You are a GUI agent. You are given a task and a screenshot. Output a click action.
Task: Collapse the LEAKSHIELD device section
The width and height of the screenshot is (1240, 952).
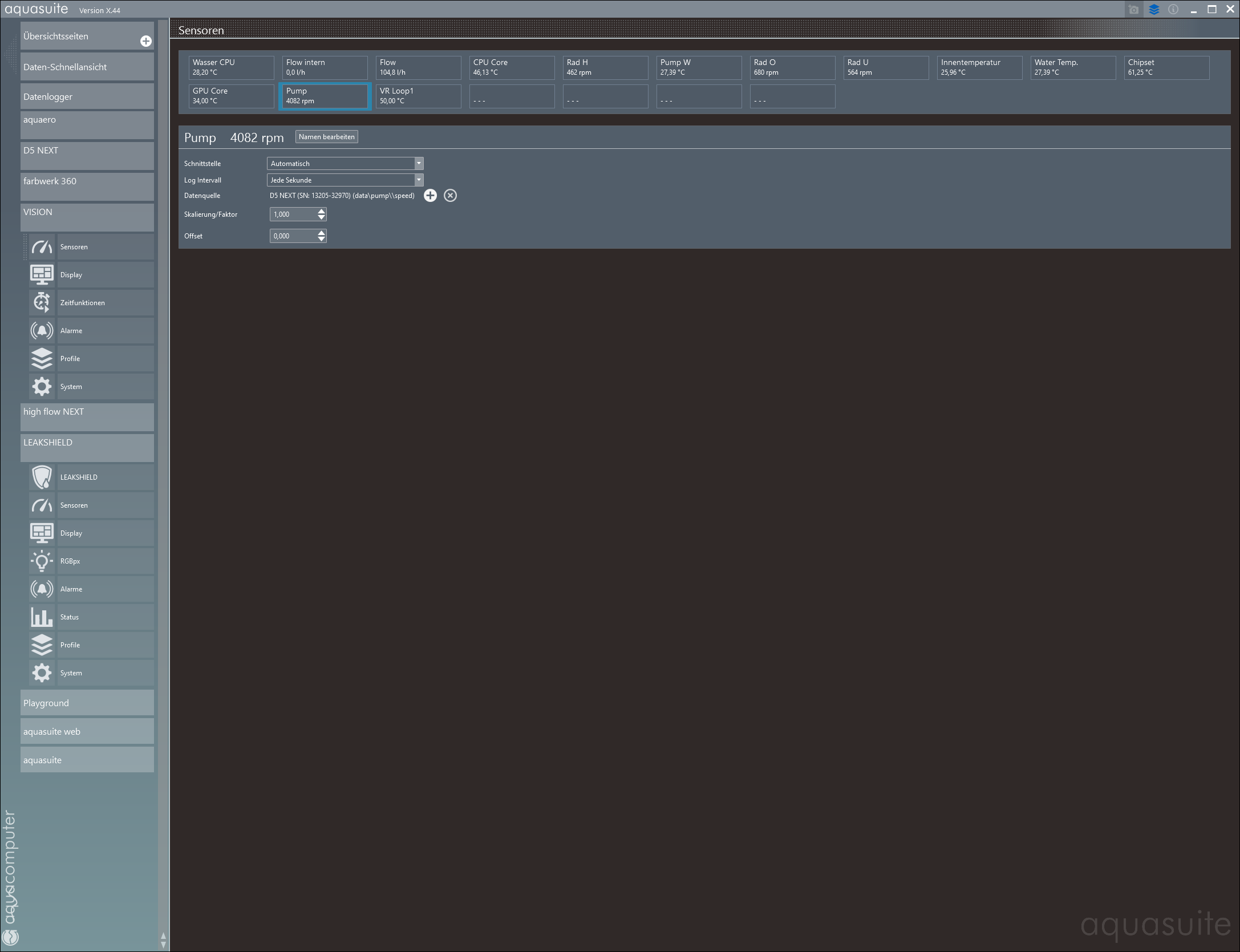(x=87, y=448)
